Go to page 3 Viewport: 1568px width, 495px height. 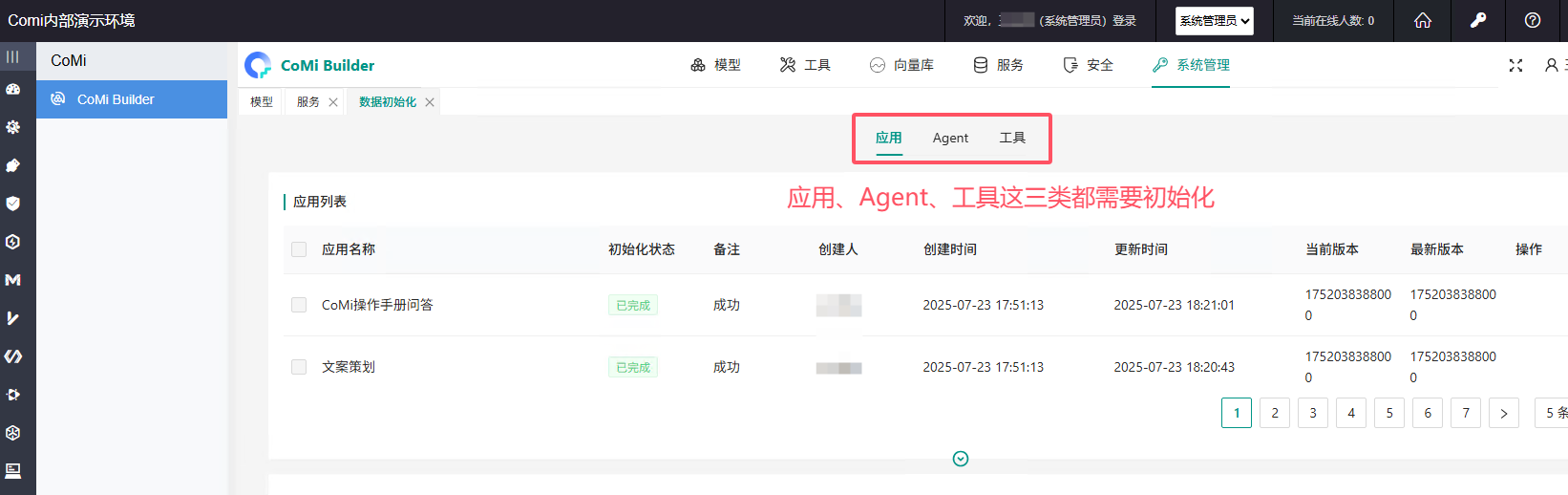1313,413
